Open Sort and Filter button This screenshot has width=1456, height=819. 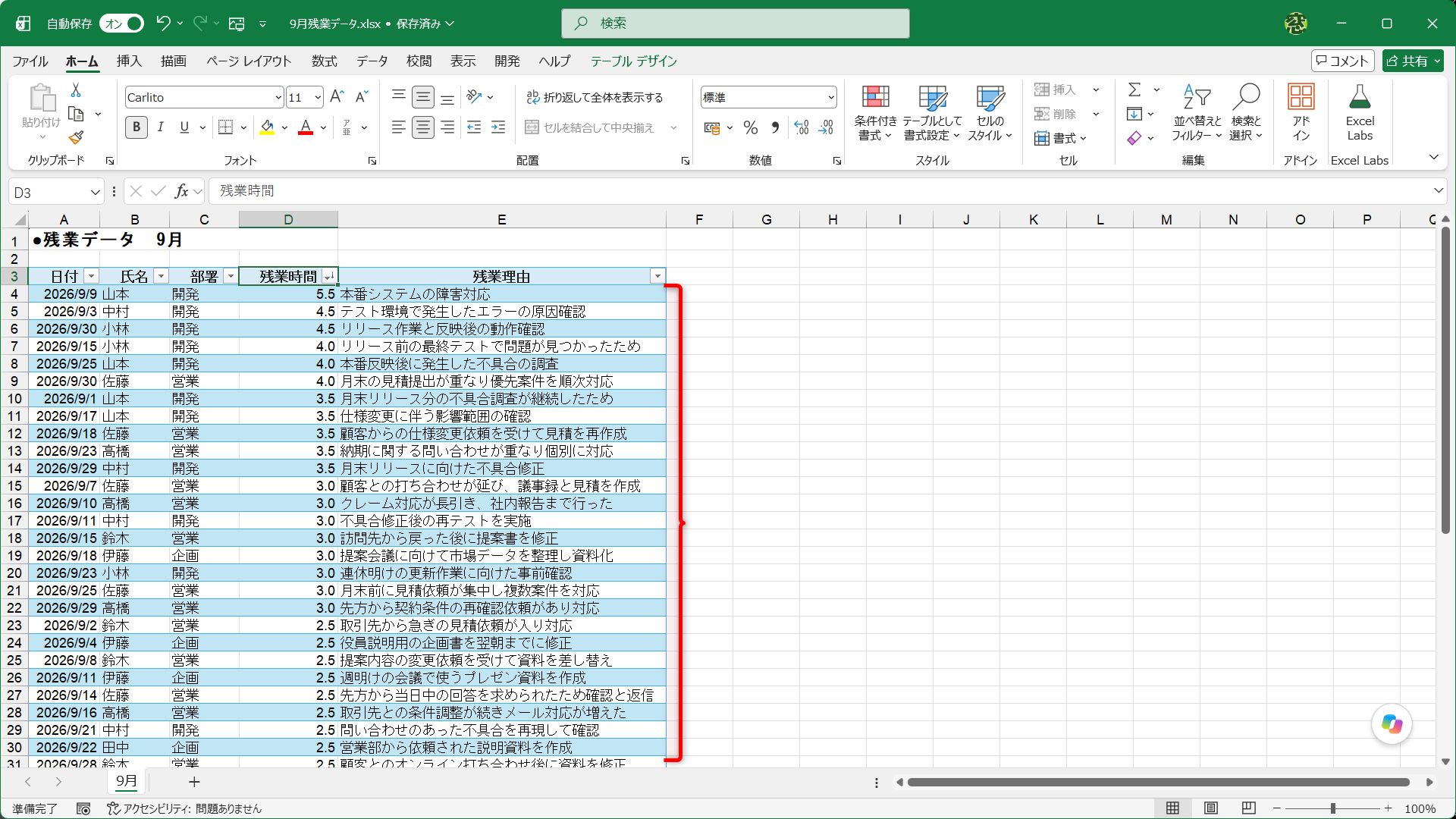(1197, 112)
